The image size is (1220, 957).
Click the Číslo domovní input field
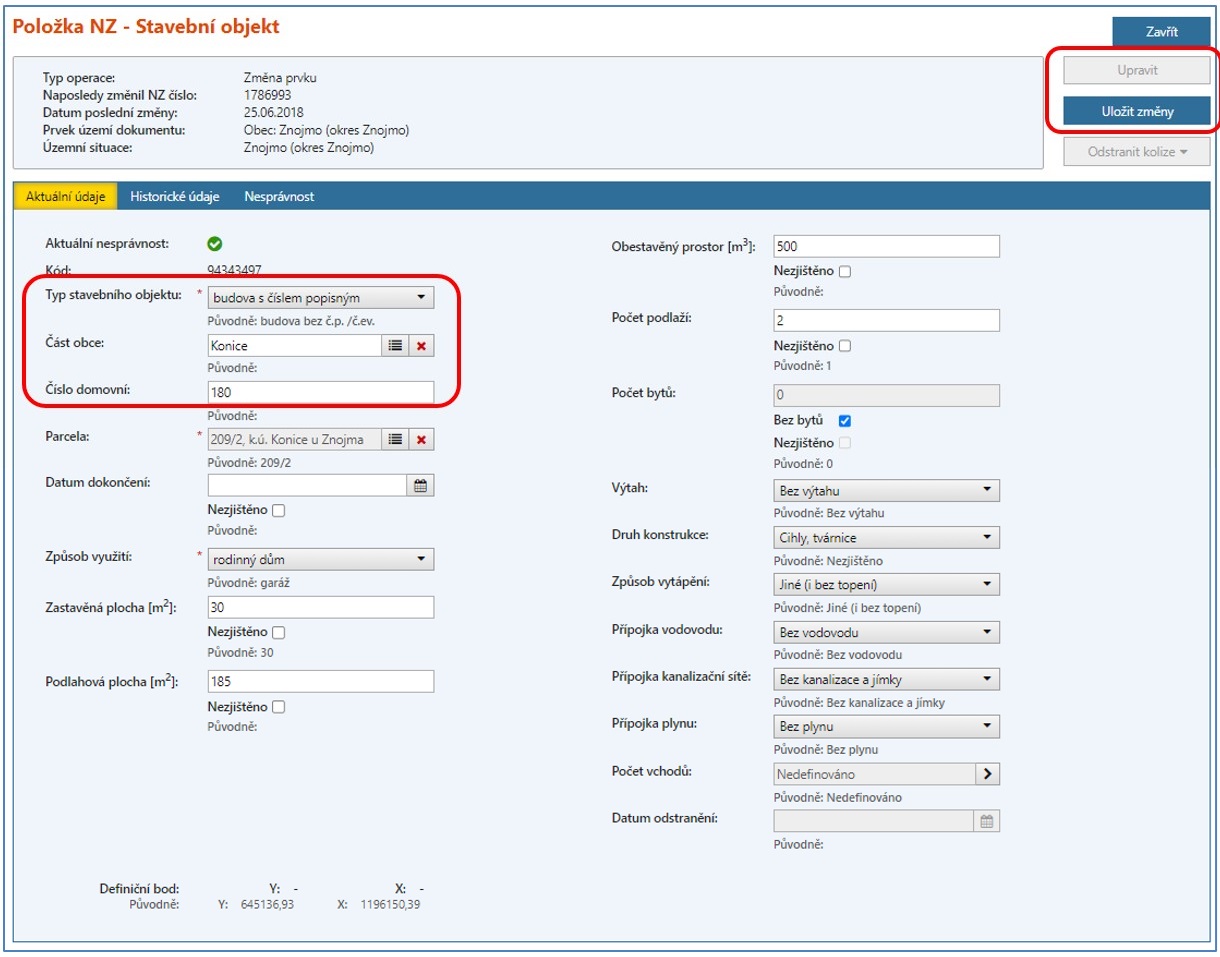321,393
